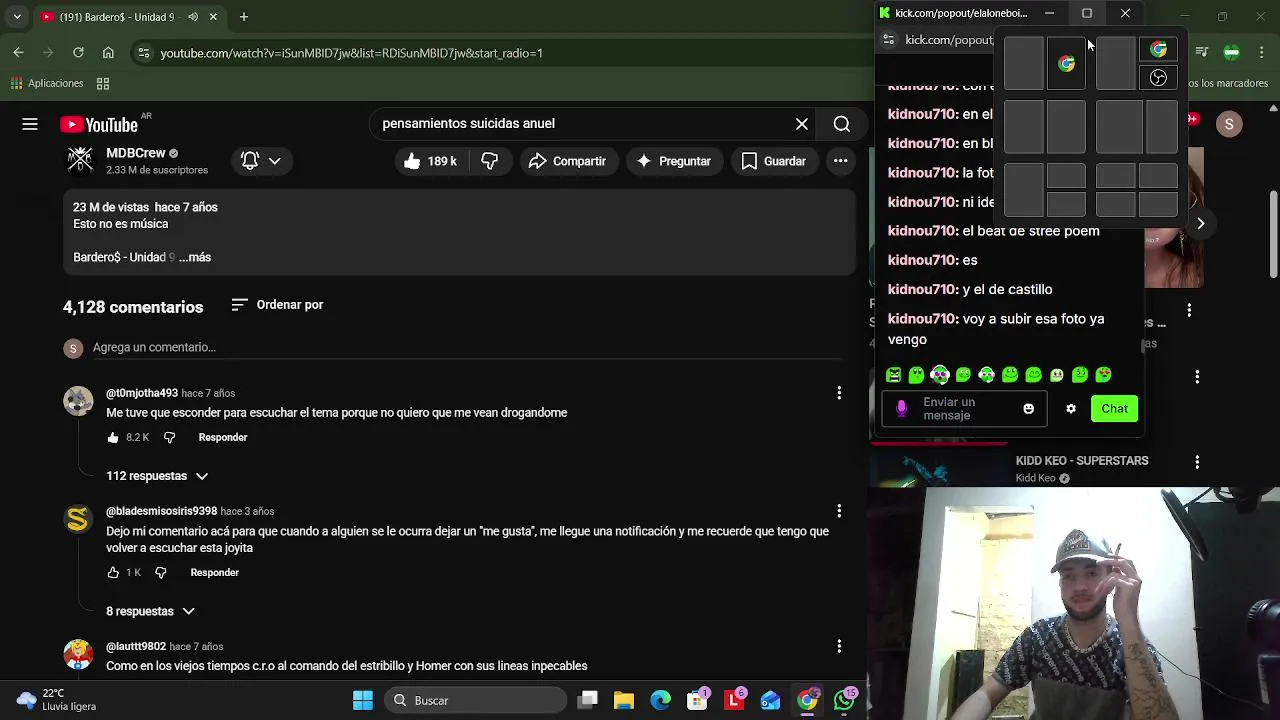The image size is (1280, 720).
Task: Open WhatsApp from the taskbar
Action: click(x=845, y=700)
